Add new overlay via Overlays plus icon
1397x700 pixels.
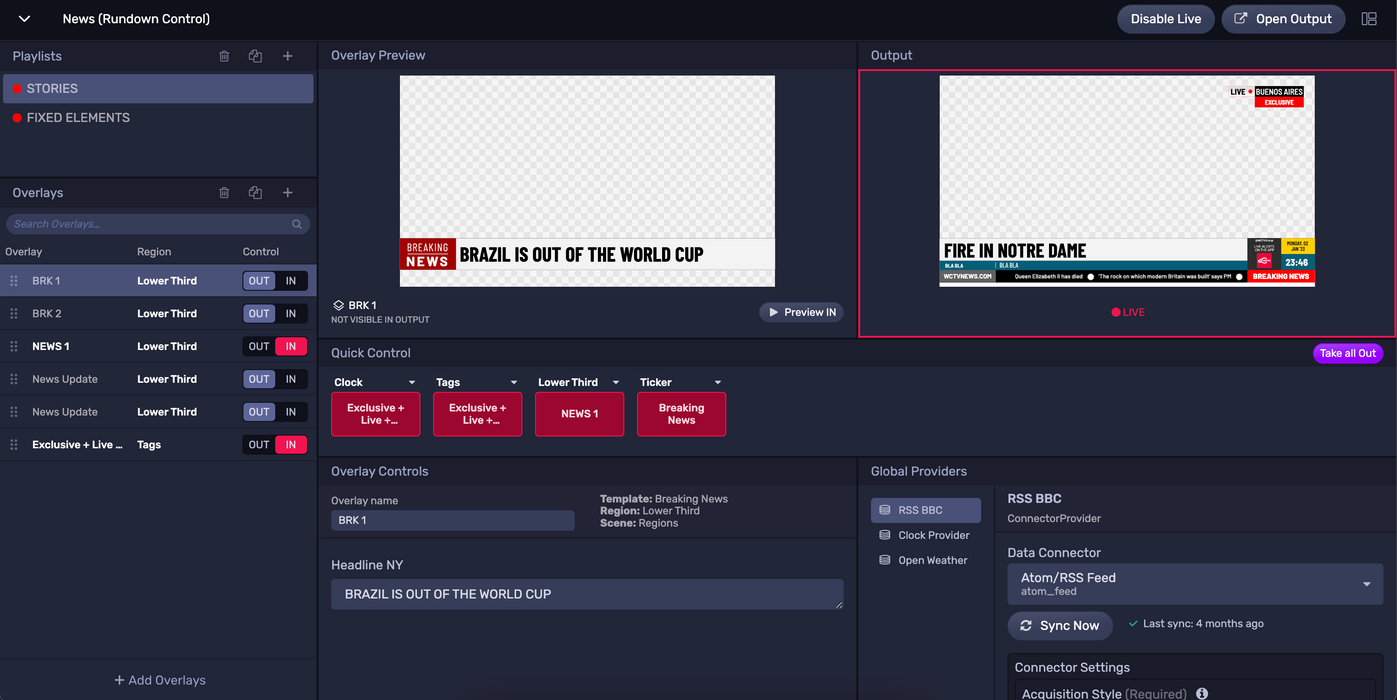tap(288, 193)
